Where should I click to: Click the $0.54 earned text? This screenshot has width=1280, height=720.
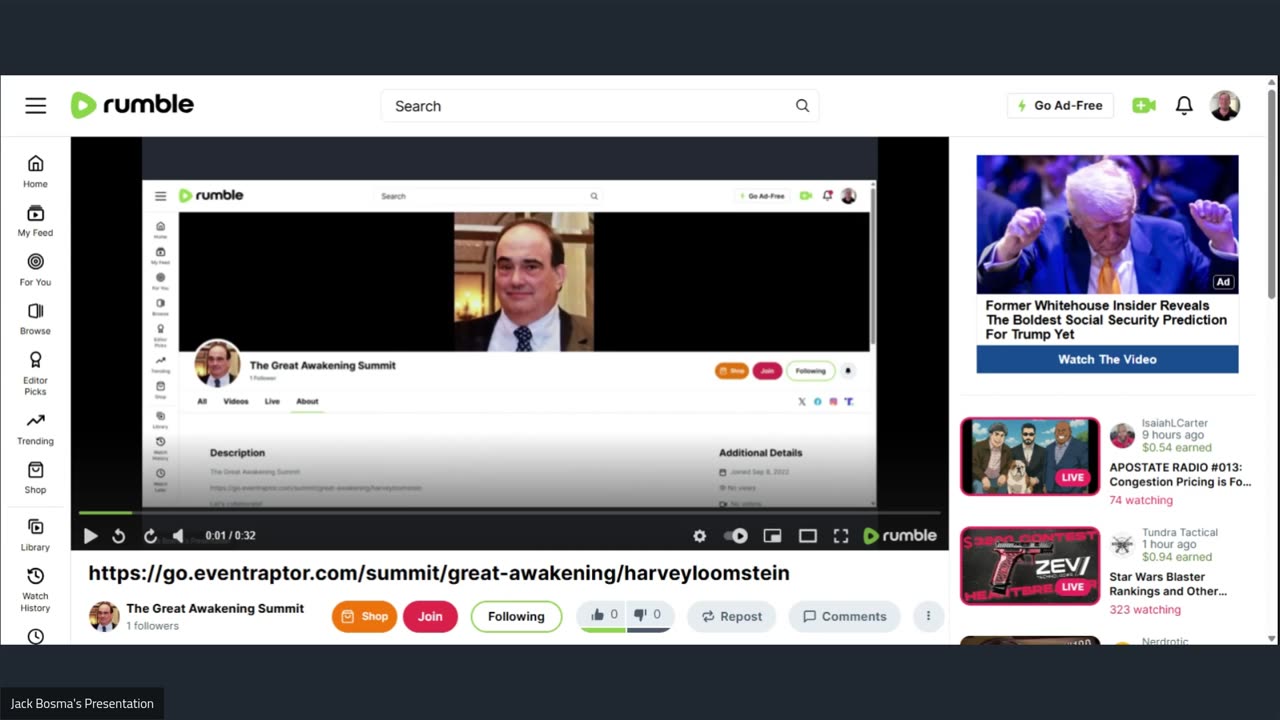[1177, 448]
